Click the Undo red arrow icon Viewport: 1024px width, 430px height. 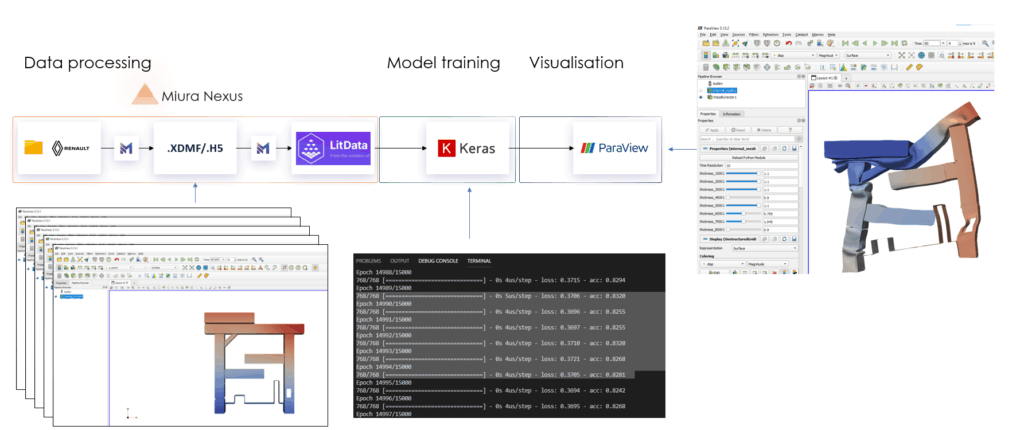789,43
